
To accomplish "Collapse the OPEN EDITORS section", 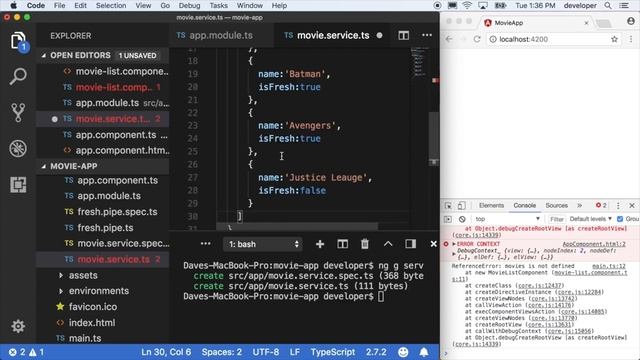I will coord(44,56).
